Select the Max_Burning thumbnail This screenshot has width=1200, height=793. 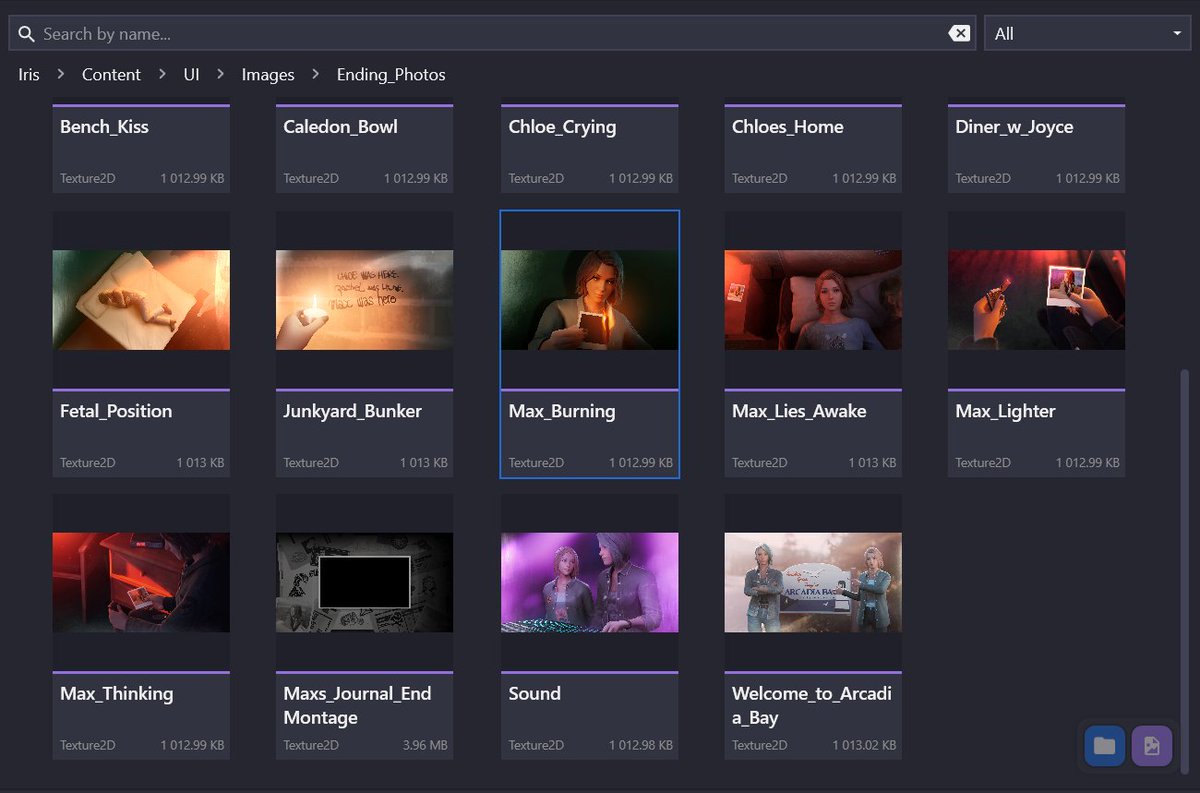tap(590, 300)
